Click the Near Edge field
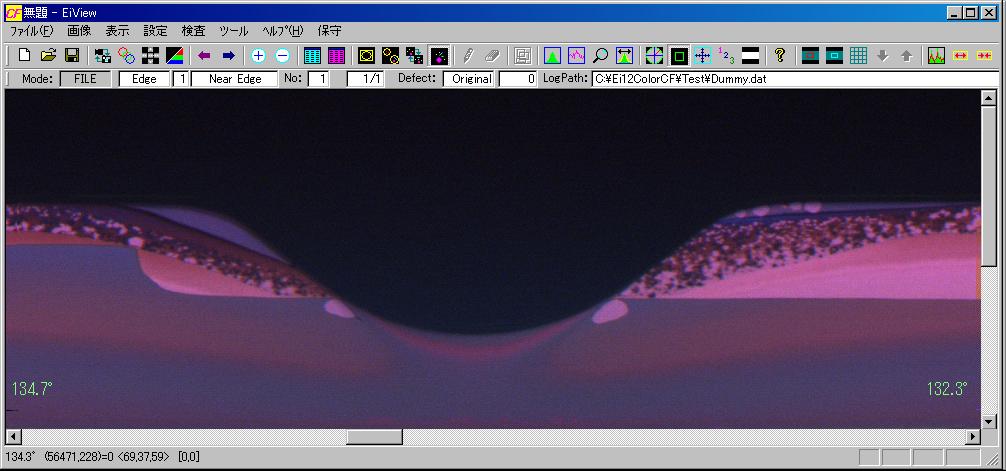Screen dimensions: 1006x471 coord(235,79)
